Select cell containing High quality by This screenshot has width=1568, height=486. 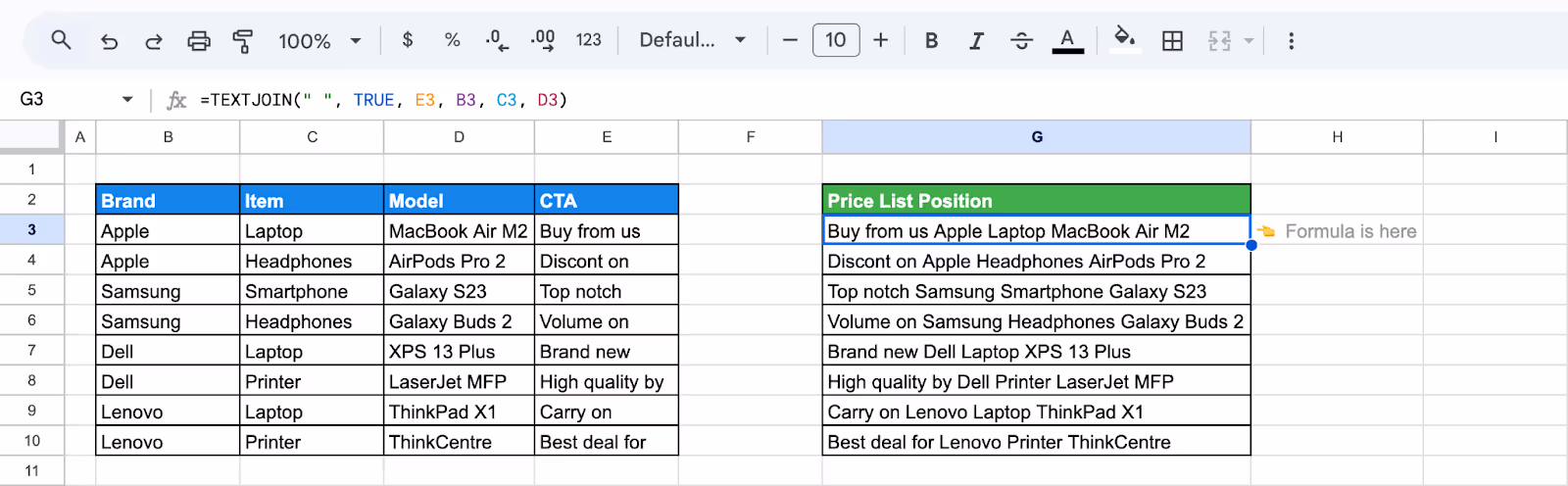pos(607,381)
